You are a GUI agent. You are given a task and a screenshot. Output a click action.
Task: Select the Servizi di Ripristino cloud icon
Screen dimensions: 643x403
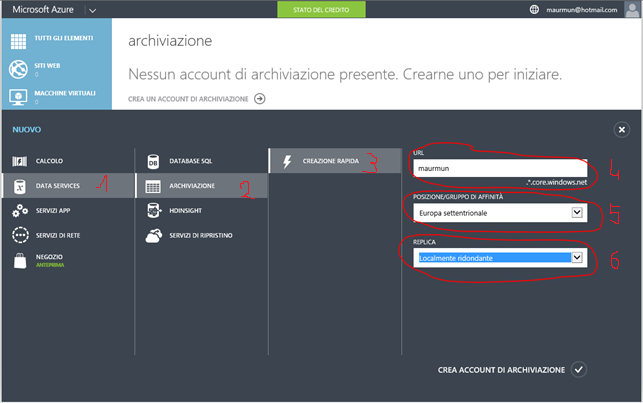pyautogui.click(x=153, y=236)
